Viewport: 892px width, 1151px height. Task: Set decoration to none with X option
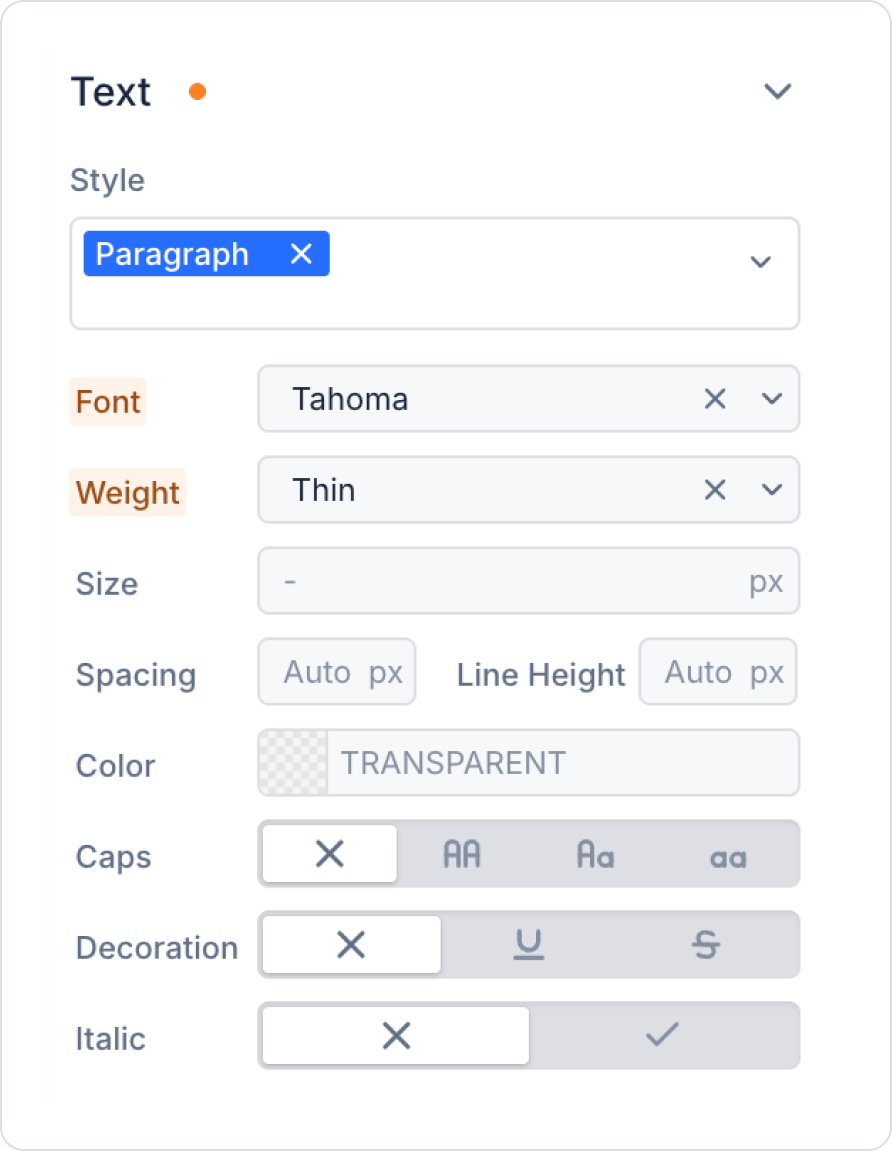(352, 945)
